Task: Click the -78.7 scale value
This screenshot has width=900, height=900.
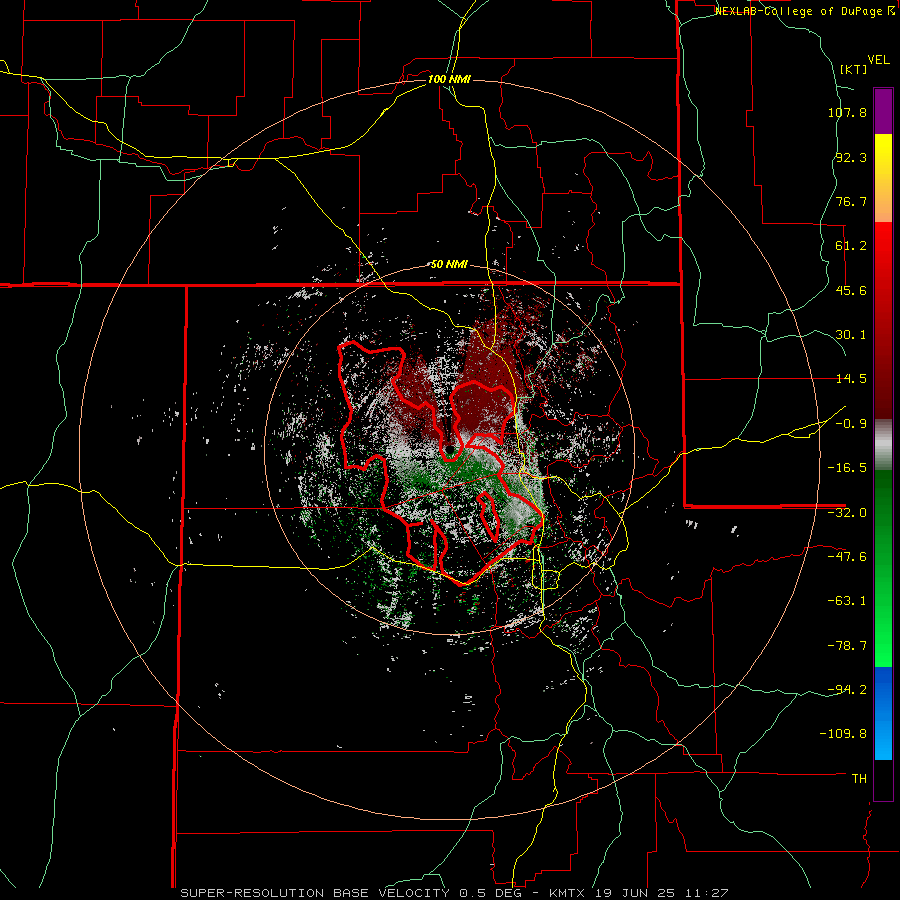Action: point(847,646)
